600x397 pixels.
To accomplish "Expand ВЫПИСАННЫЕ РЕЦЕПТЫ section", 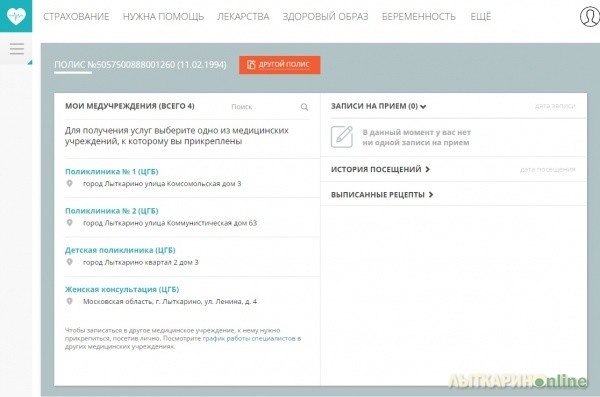I will point(382,194).
